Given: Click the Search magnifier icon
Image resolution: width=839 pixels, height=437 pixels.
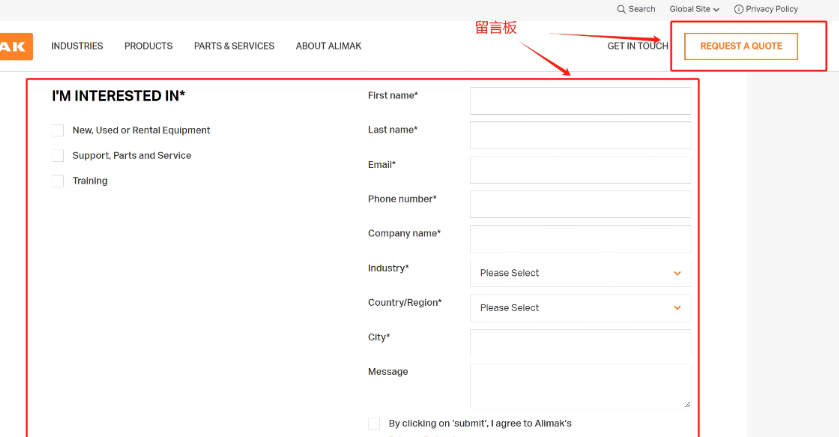Looking at the screenshot, I should coord(622,9).
